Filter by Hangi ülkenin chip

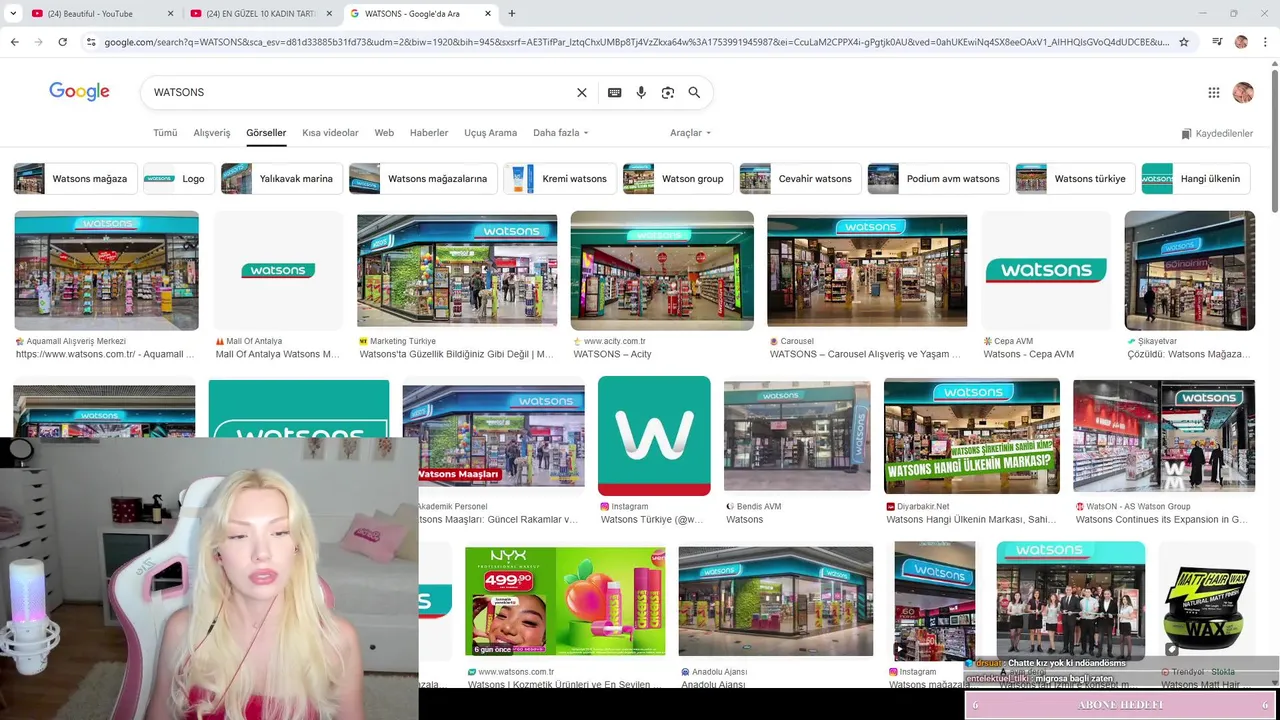tap(1195, 179)
